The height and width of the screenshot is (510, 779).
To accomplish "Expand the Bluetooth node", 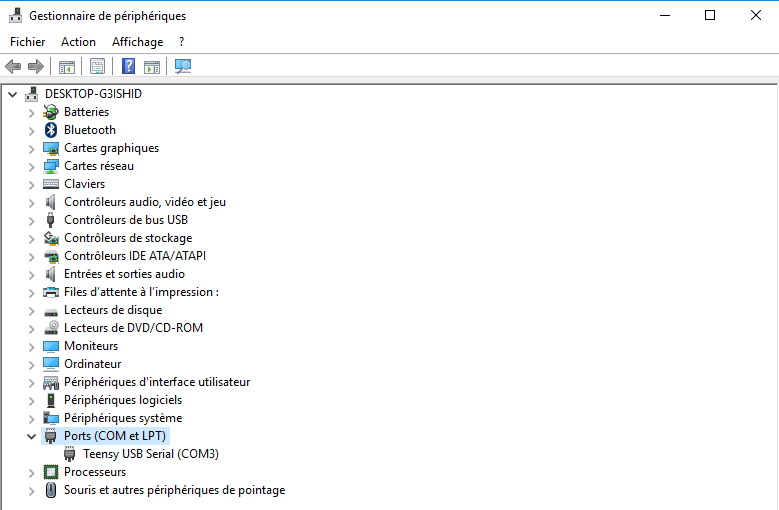I will coord(31,131).
